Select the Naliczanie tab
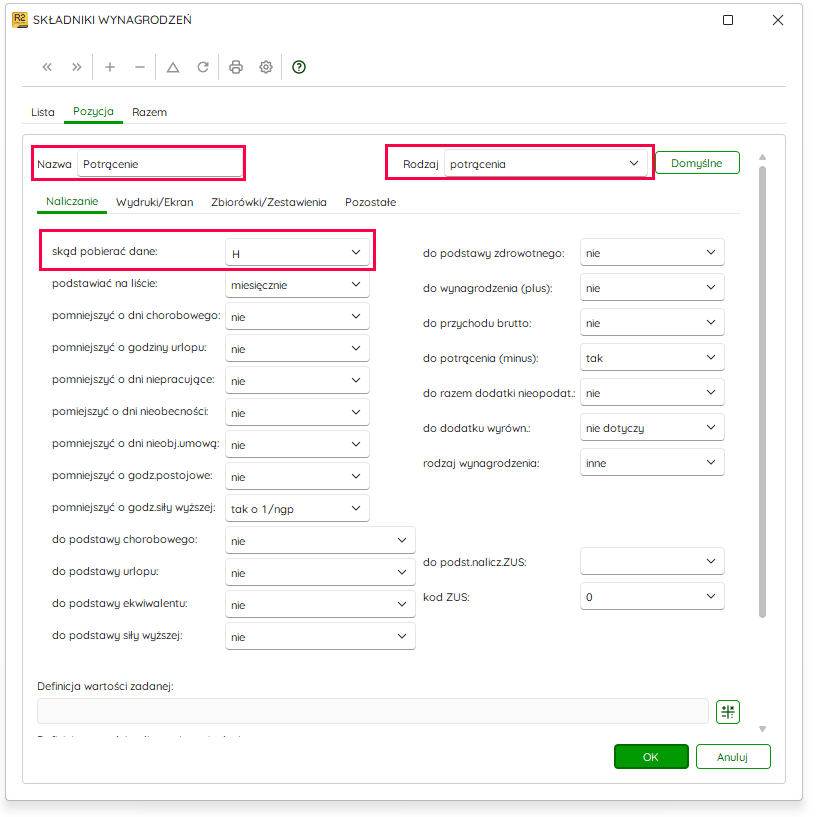The height and width of the screenshot is (817, 826). point(72,201)
